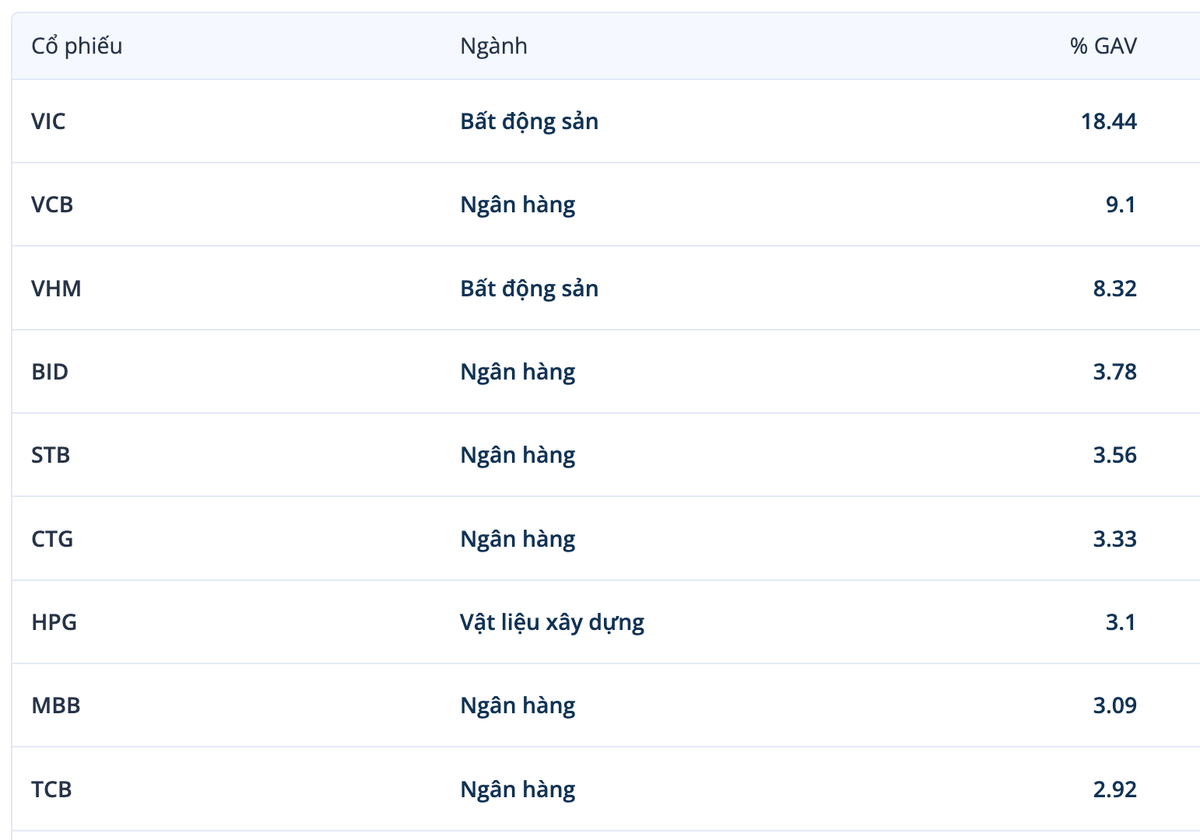Select the VCB stock row
This screenshot has width=1200, height=840.
[606, 205]
